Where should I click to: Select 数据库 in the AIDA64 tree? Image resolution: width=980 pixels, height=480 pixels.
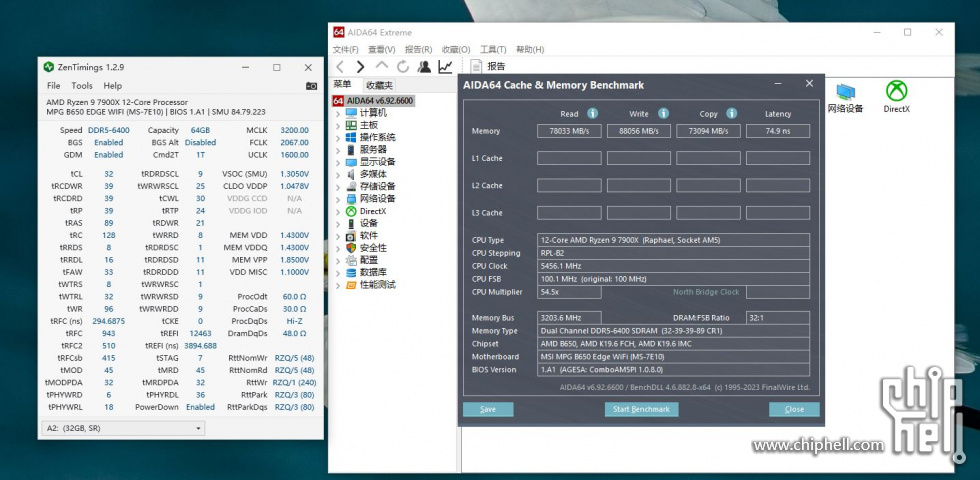point(373,272)
